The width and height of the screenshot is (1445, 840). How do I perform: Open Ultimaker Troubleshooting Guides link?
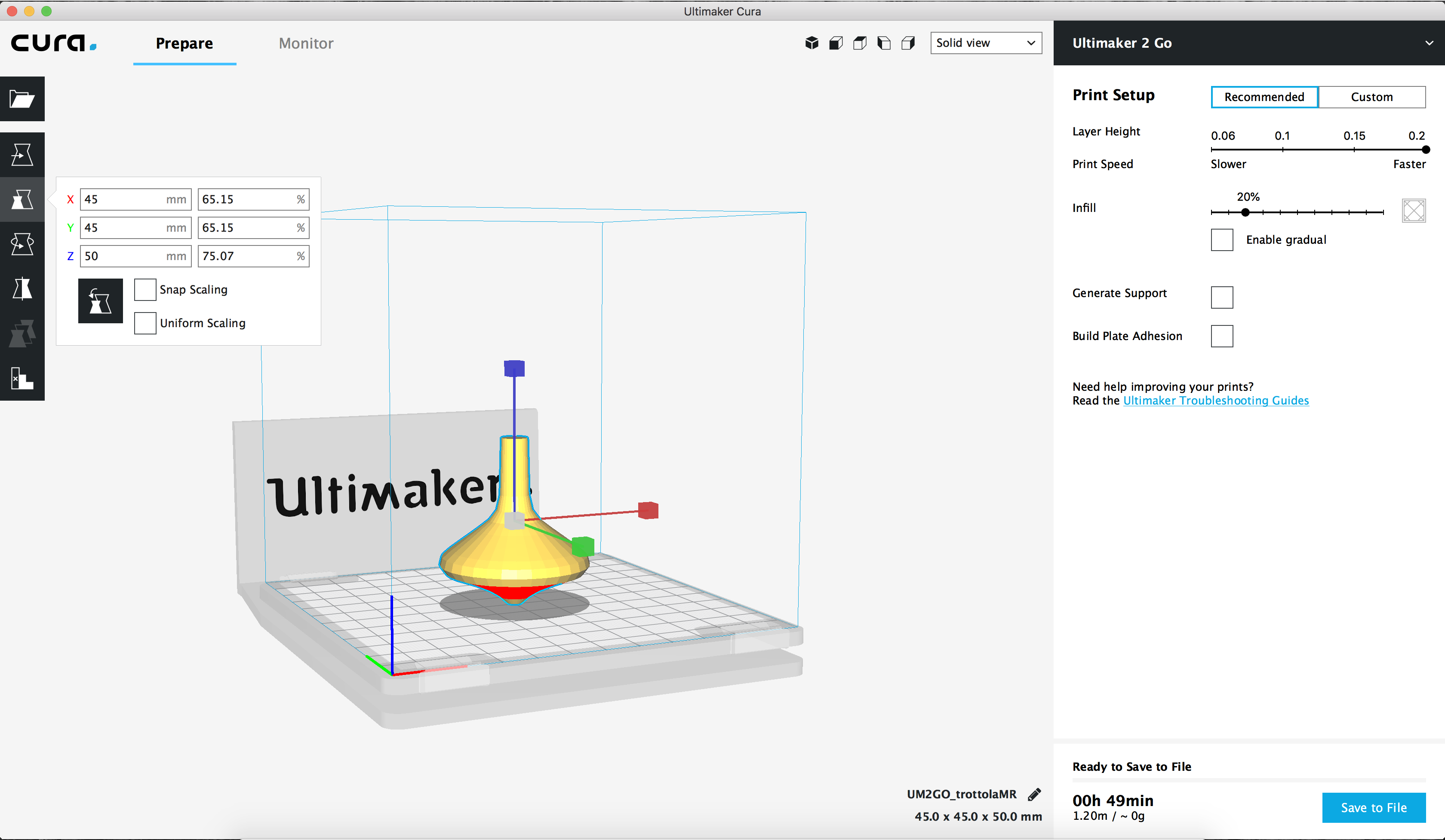click(1216, 400)
